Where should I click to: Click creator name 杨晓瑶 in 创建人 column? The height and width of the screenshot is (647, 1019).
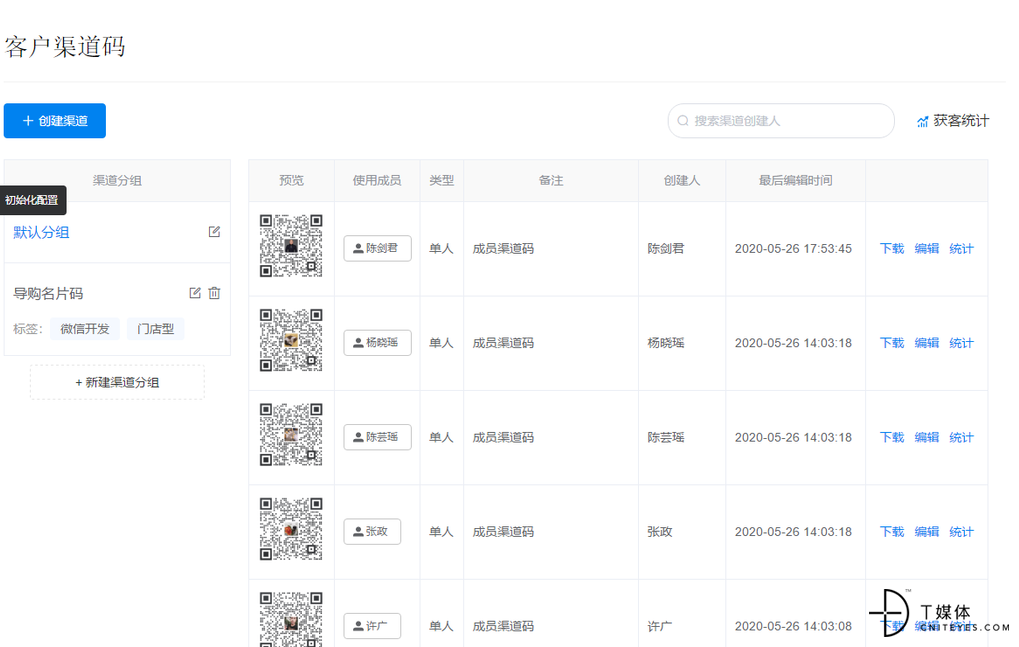[665, 343]
